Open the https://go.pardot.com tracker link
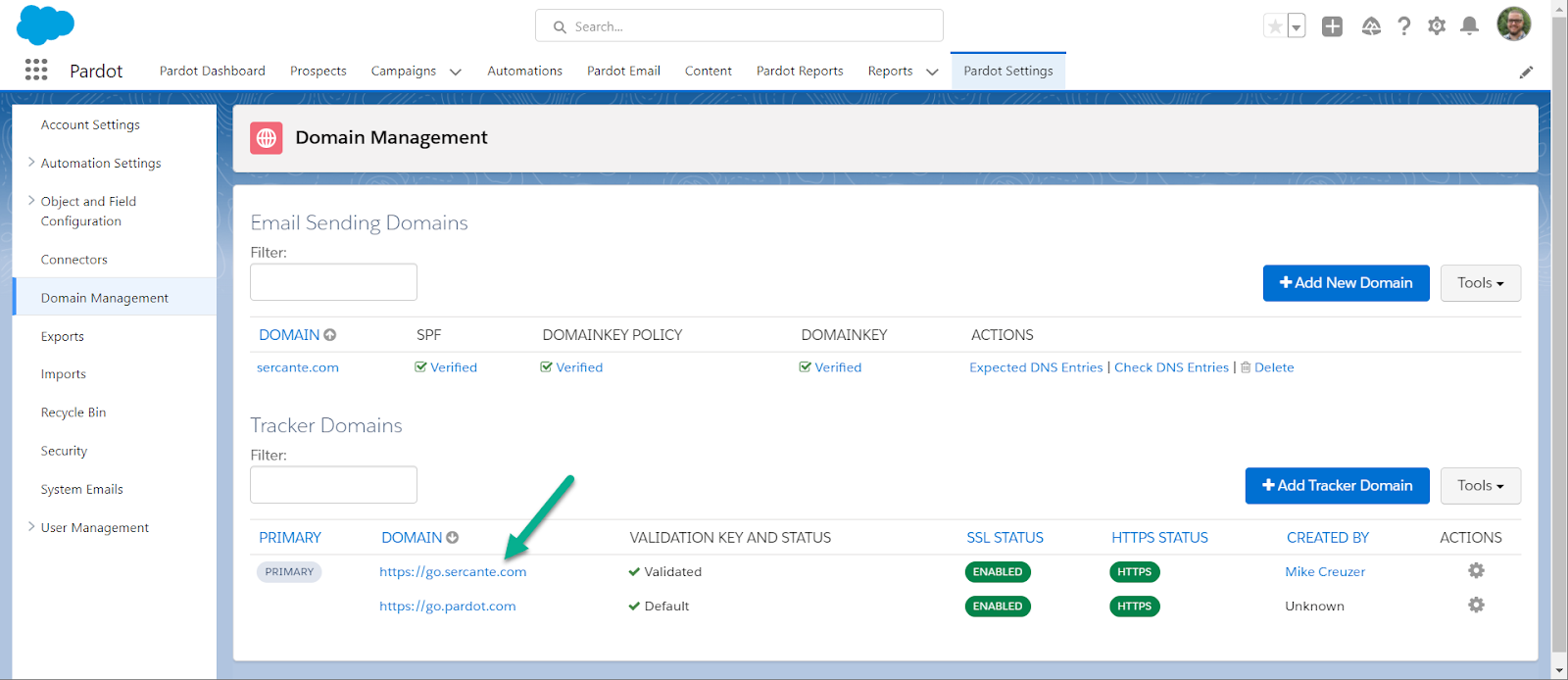The width and height of the screenshot is (1568, 680). point(448,607)
